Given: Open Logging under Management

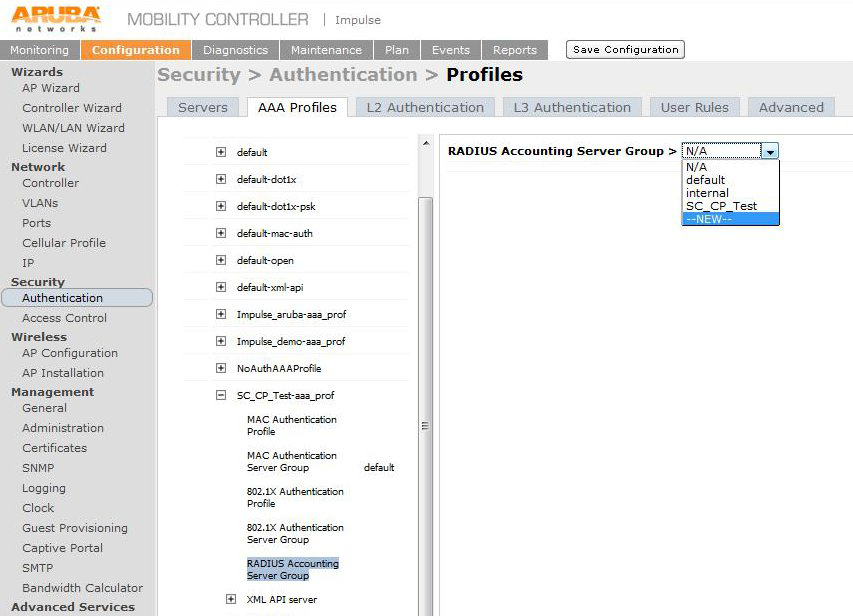Looking at the screenshot, I should click(44, 488).
